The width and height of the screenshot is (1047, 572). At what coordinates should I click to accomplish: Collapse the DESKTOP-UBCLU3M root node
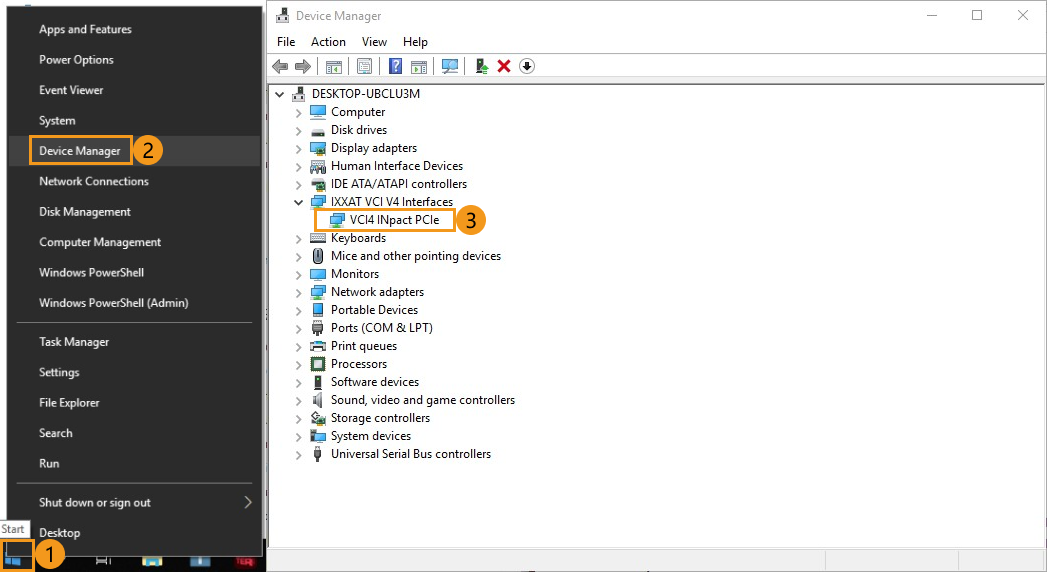click(280, 95)
